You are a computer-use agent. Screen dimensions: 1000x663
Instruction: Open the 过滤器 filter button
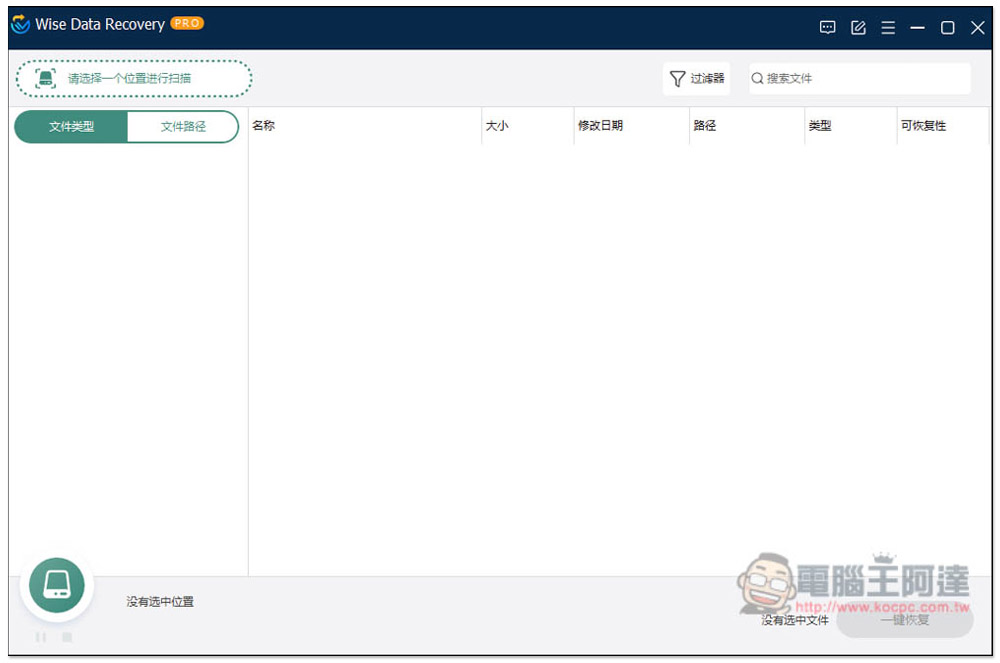[x=696, y=78]
